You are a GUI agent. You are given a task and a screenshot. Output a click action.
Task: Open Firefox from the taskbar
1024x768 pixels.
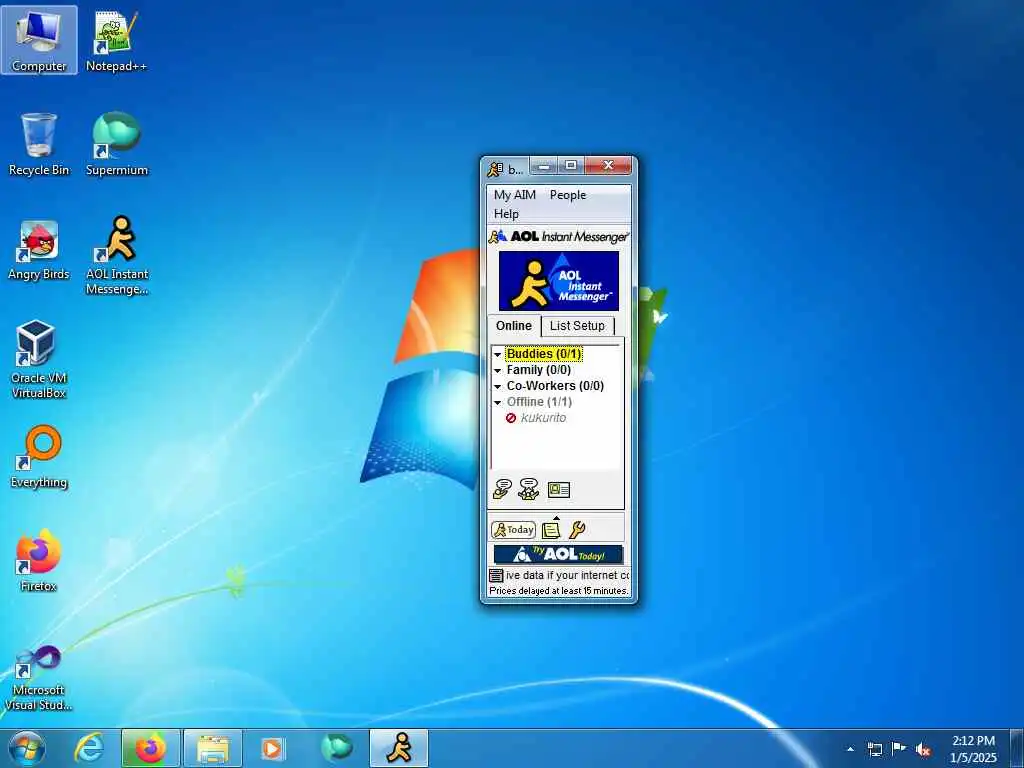[x=150, y=748]
